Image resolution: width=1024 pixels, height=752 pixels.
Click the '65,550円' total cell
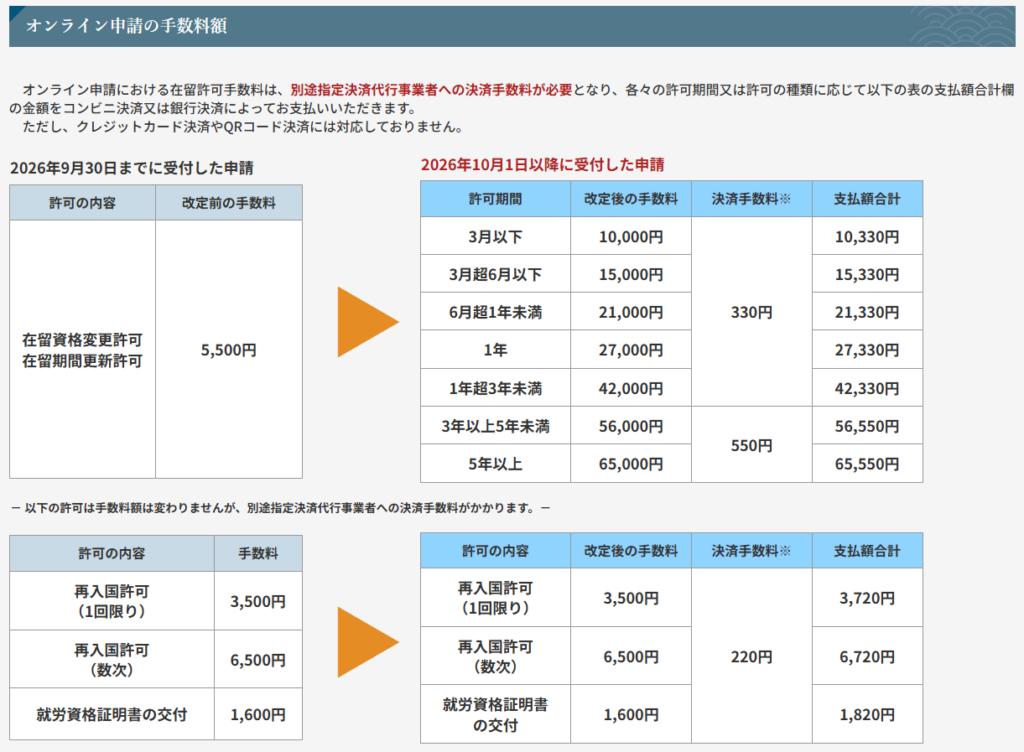(x=867, y=464)
